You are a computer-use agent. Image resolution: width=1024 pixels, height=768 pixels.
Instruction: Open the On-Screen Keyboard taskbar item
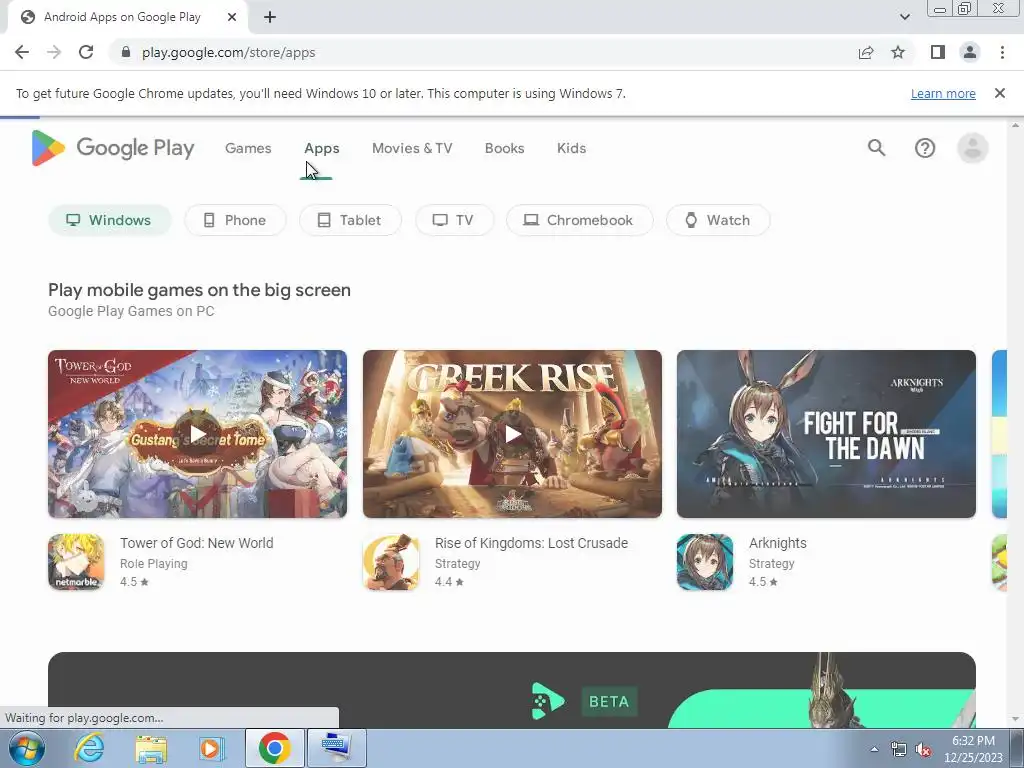pos(337,748)
